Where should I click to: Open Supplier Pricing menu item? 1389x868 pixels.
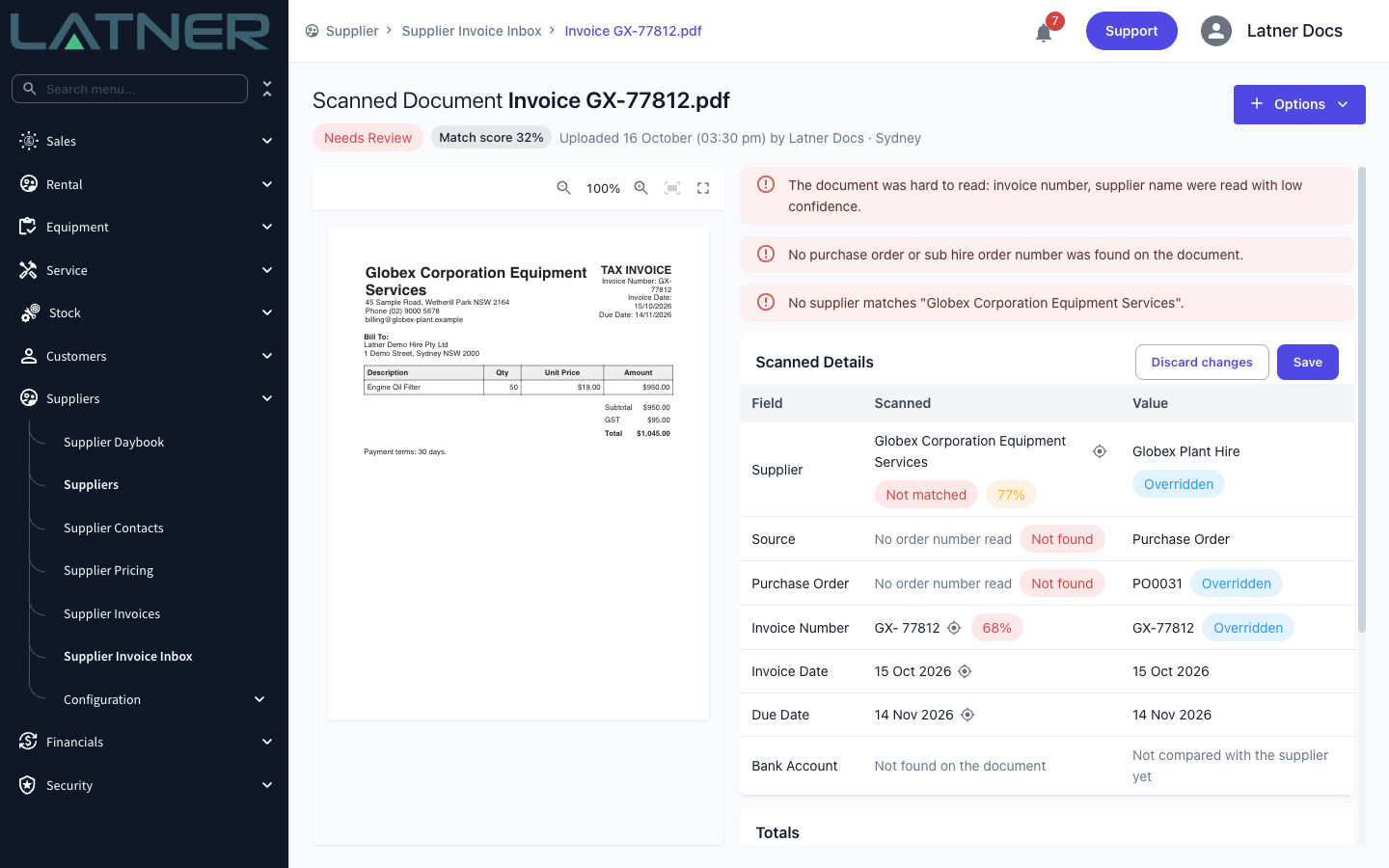[108, 570]
